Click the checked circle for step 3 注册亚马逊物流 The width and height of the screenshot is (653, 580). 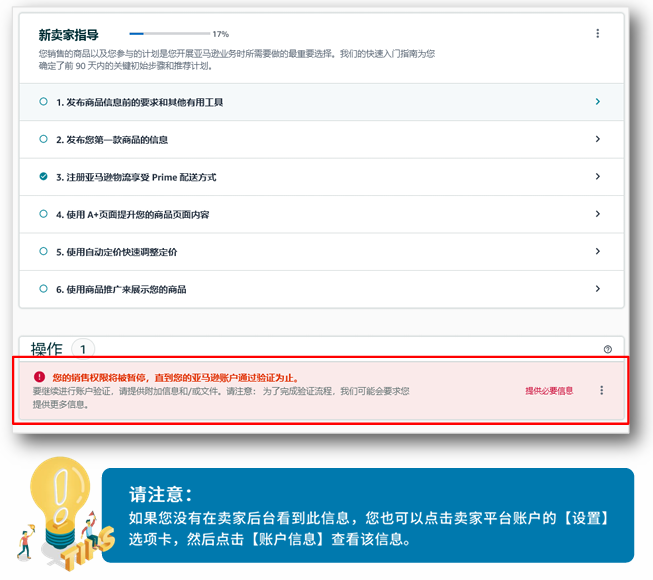[43, 177]
